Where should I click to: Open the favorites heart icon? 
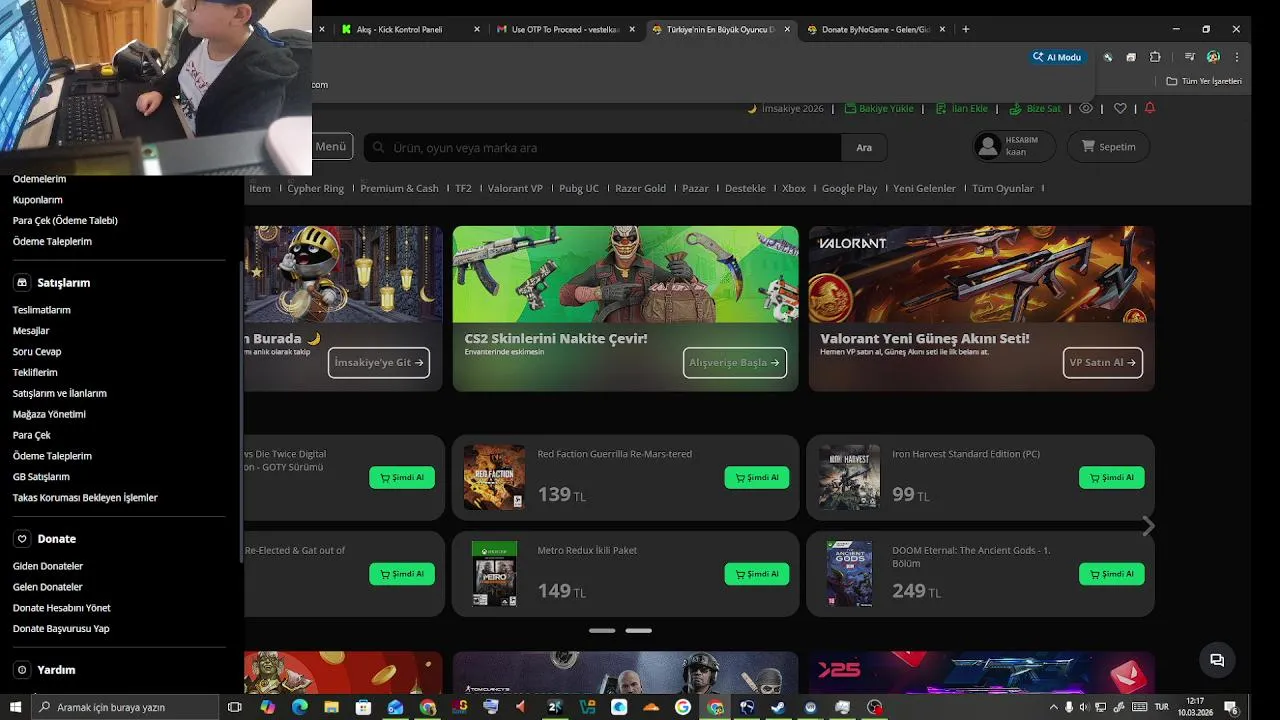pos(1120,108)
